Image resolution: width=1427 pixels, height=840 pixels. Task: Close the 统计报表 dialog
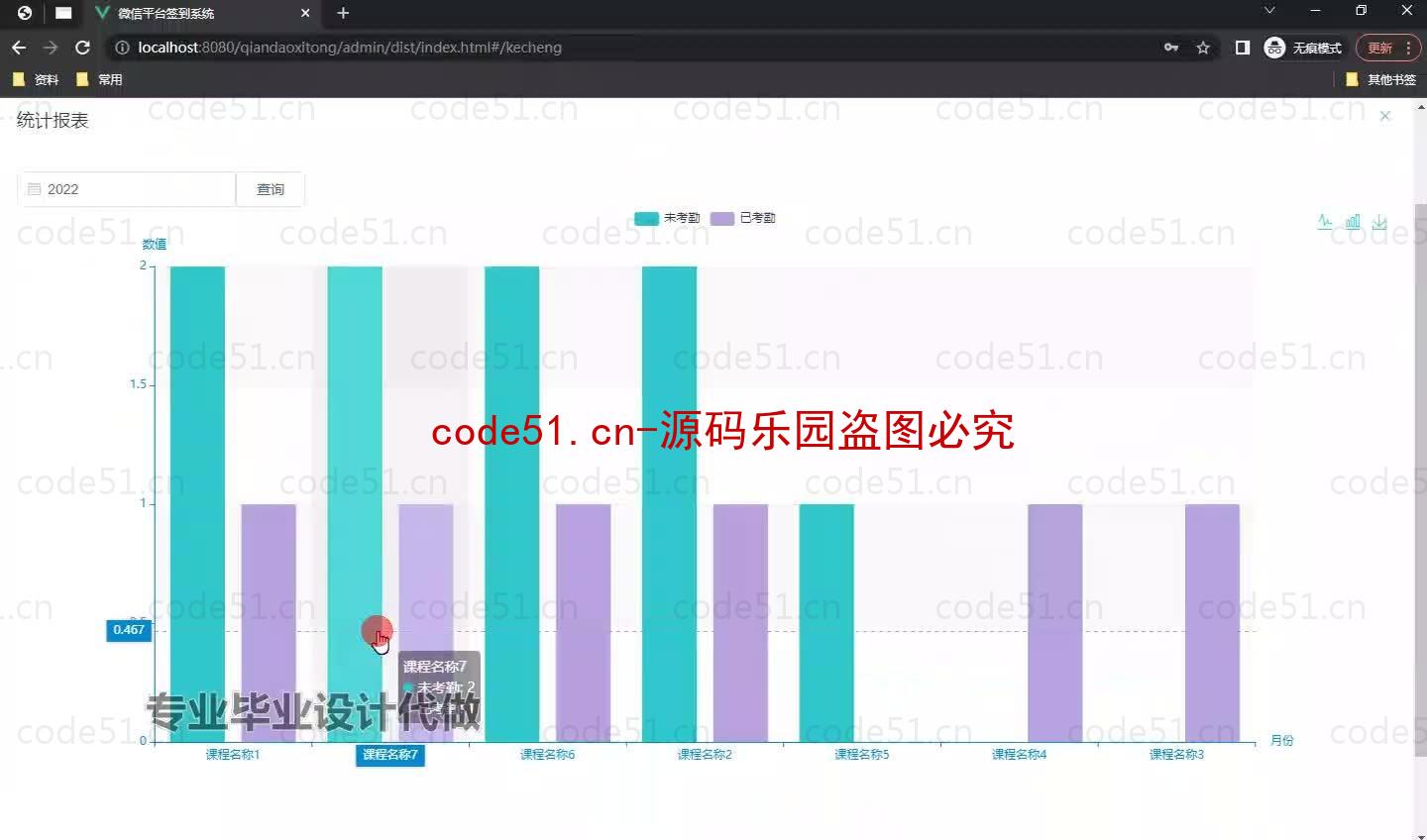tap(1385, 116)
